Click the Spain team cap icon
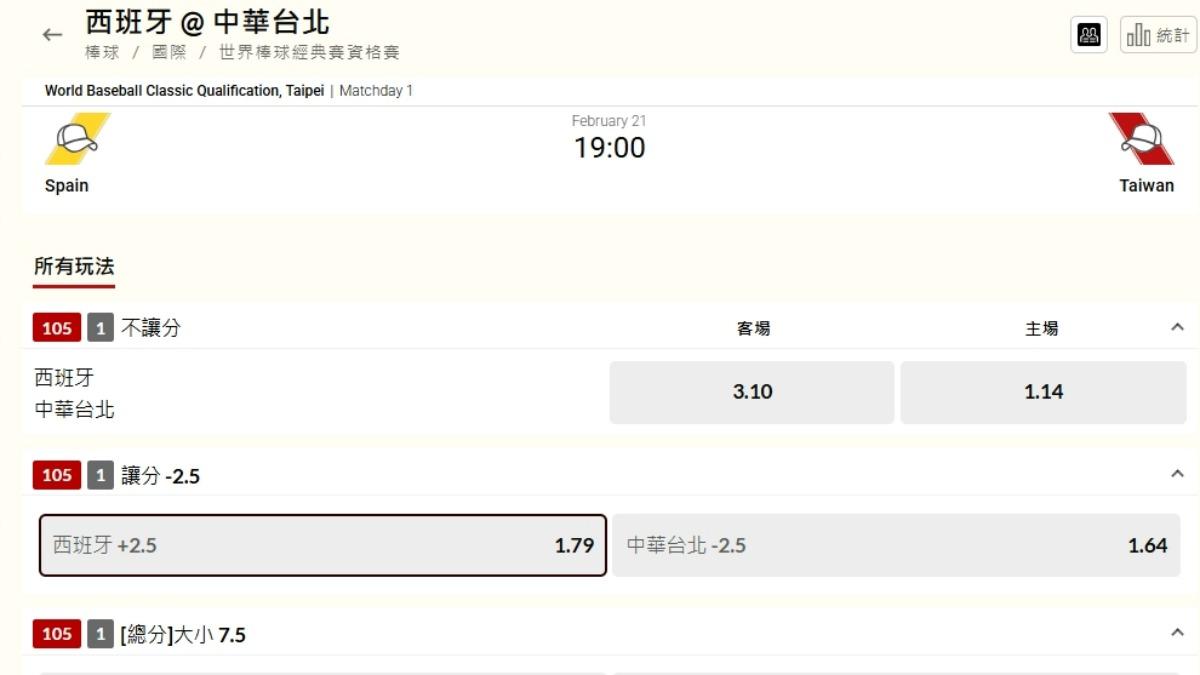1200x675 pixels. point(77,139)
